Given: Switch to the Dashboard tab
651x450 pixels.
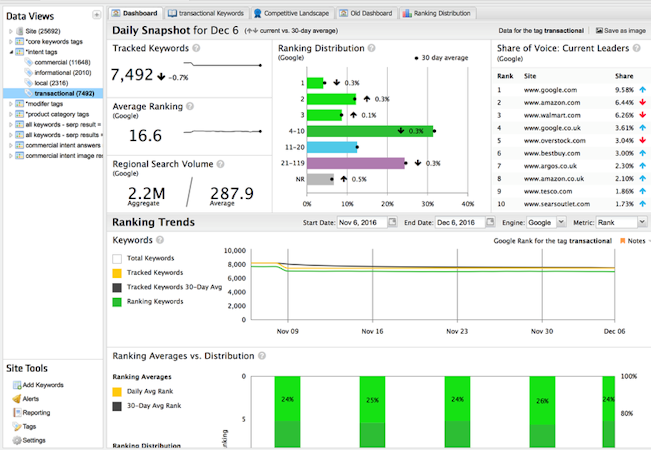Looking at the screenshot, I should click(135, 13).
